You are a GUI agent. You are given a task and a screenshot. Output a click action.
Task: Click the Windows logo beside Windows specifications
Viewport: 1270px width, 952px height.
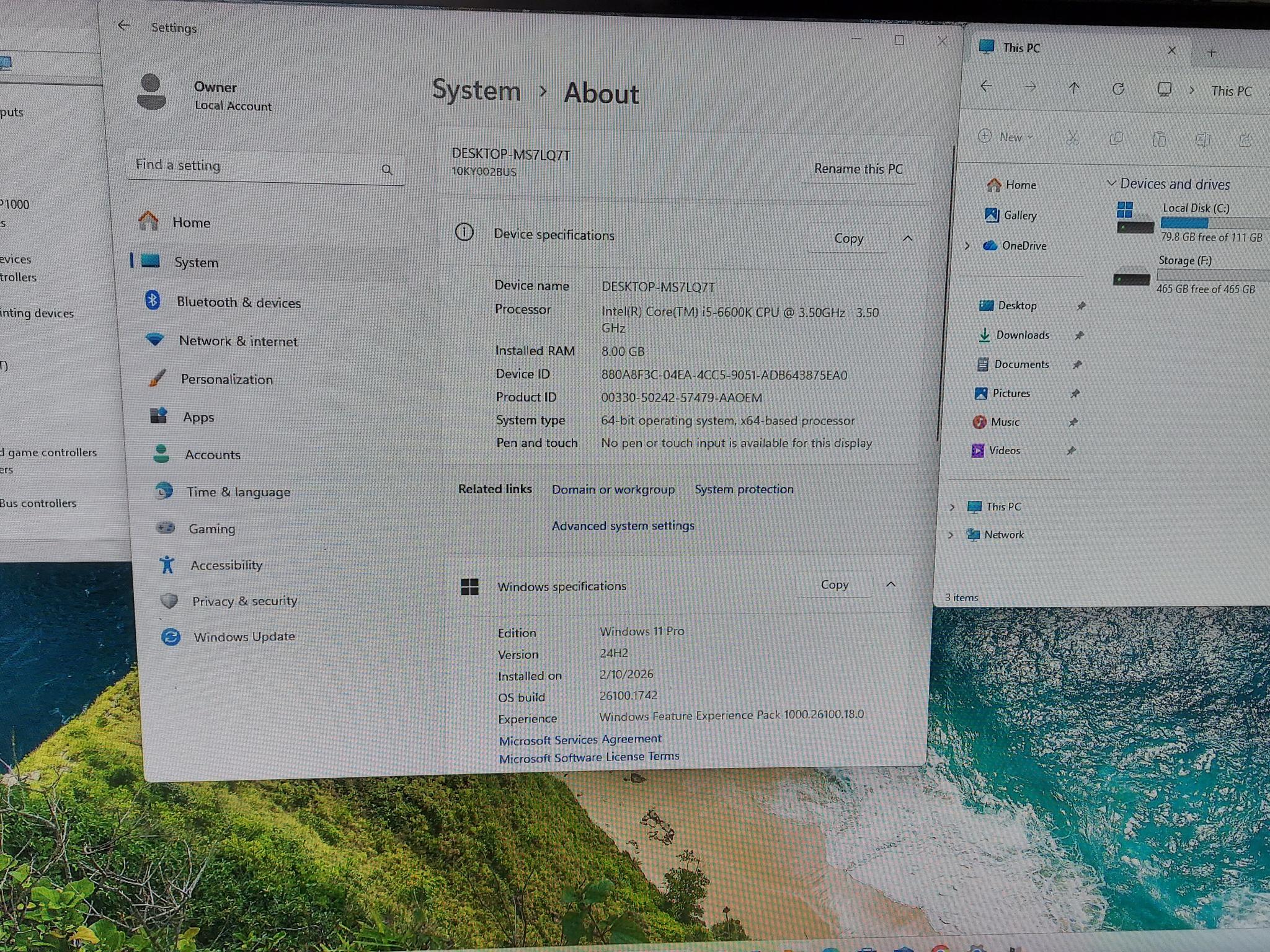coord(469,586)
